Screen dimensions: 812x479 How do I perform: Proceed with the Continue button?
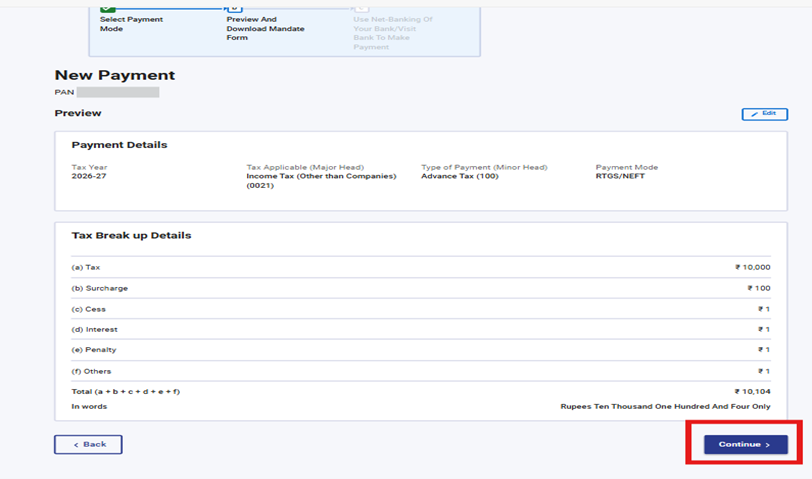745,444
